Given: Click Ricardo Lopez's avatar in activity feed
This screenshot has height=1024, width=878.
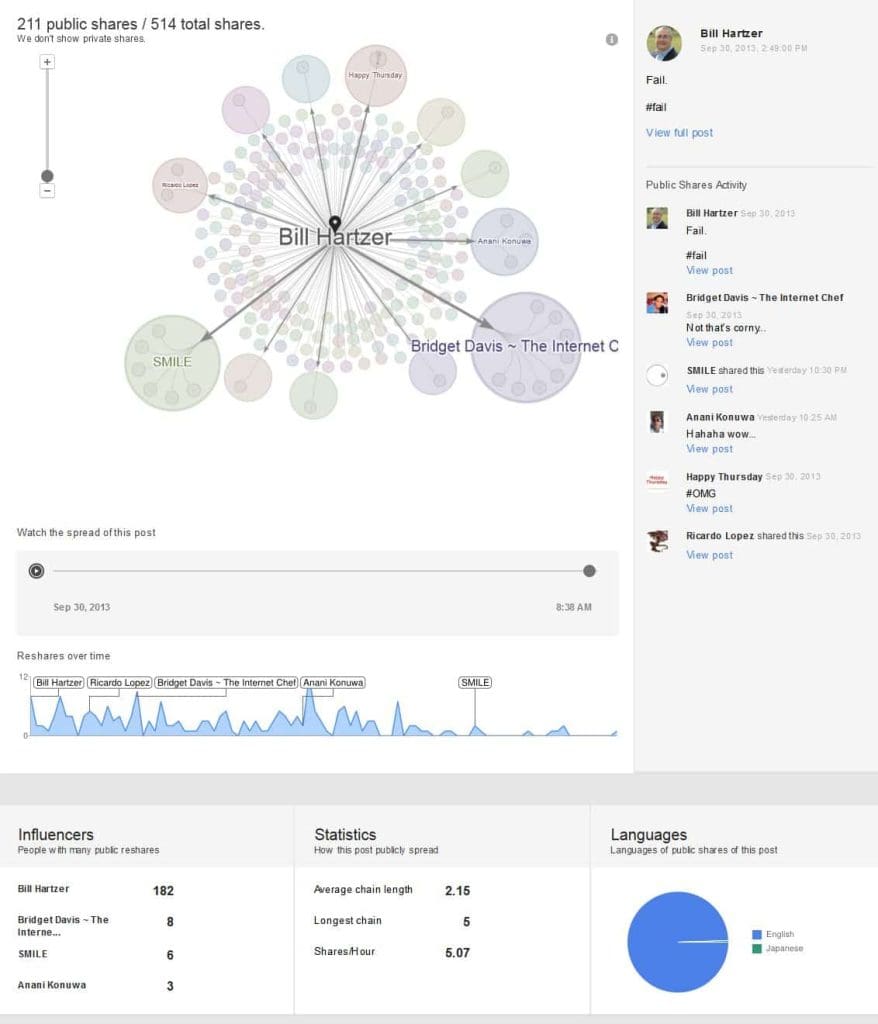Looking at the screenshot, I should point(657,542).
